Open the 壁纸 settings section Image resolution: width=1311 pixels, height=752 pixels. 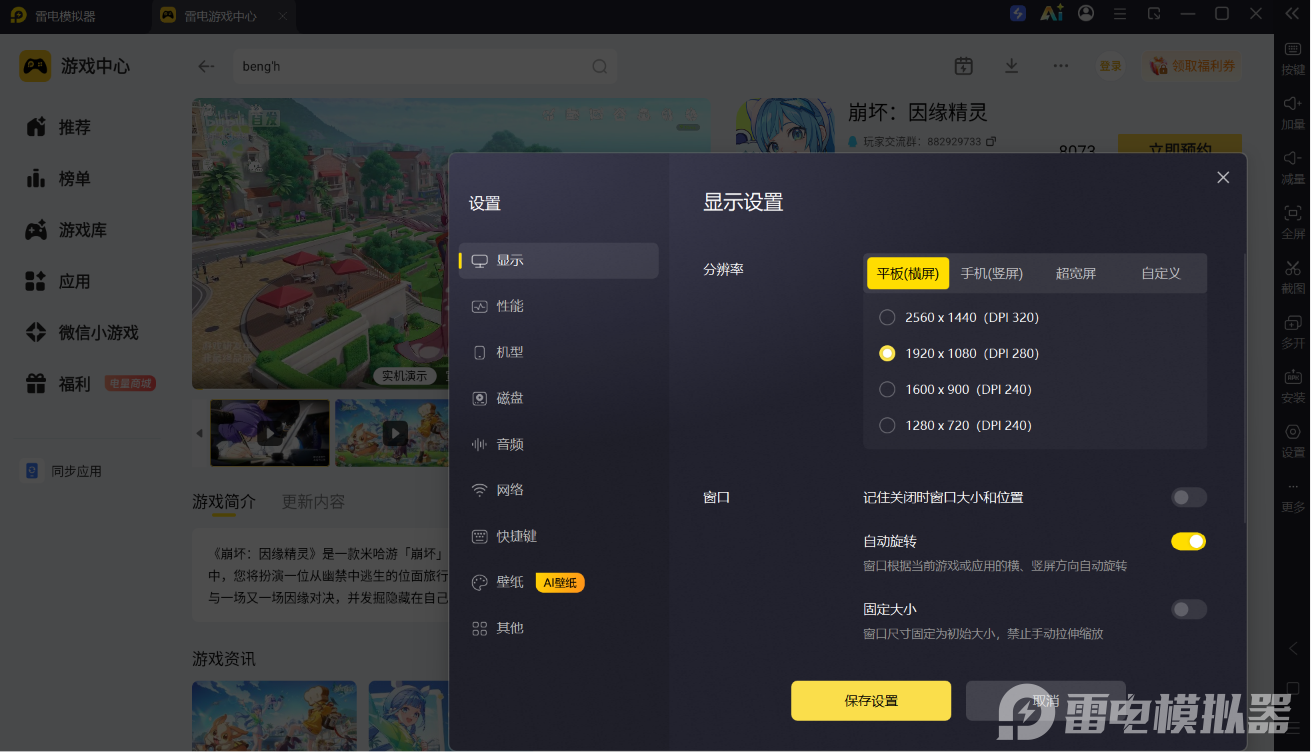tap(558, 582)
